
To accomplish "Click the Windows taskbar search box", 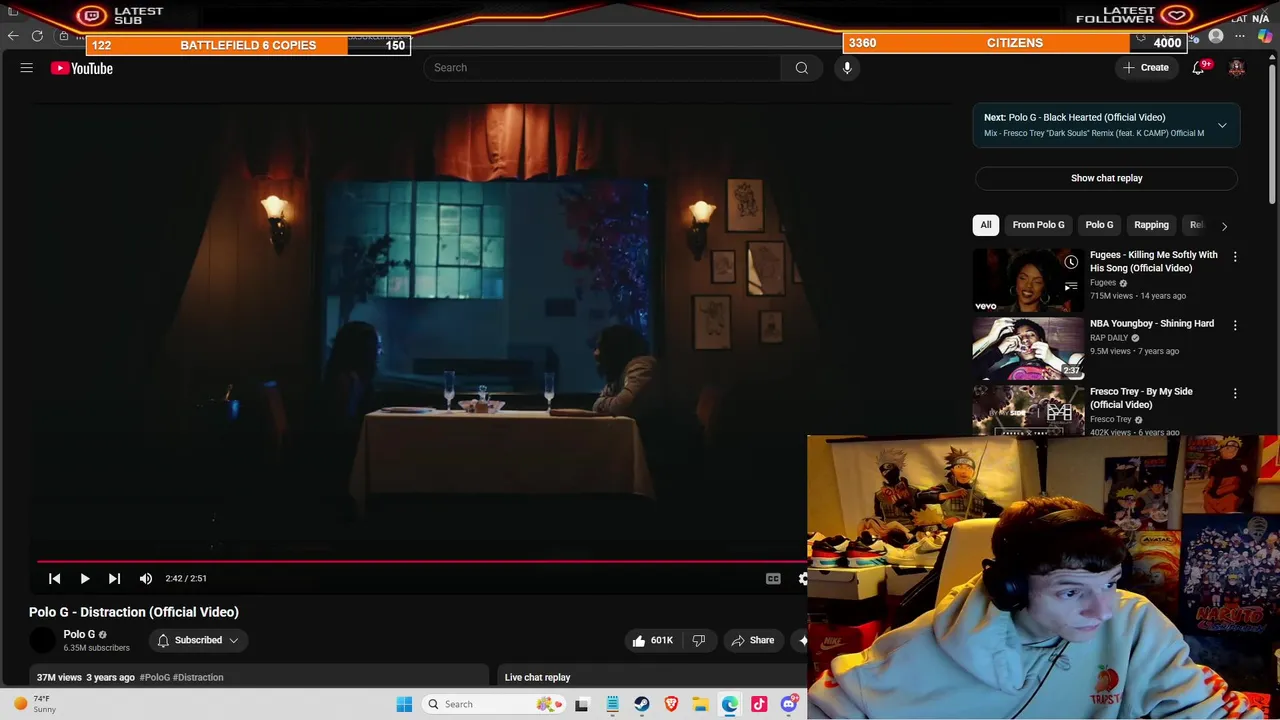I will point(493,704).
